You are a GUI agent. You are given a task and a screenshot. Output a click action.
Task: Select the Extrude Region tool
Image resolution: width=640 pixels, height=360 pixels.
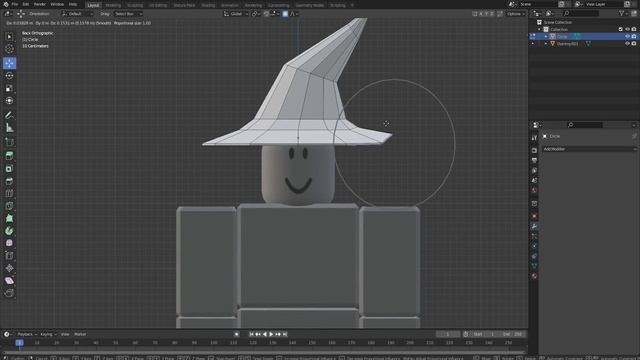click(x=9, y=156)
